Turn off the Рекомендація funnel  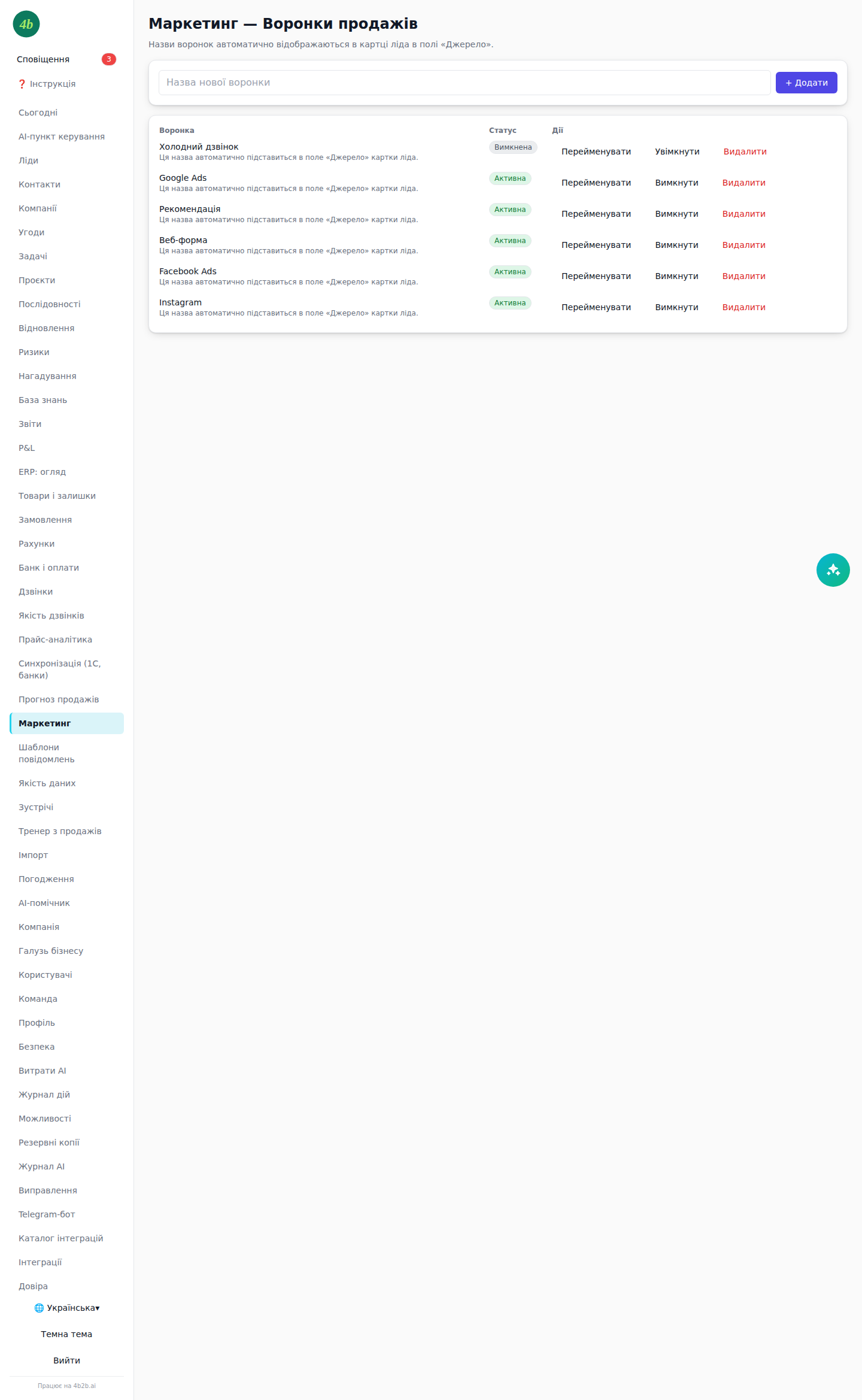[x=676, y=214]
